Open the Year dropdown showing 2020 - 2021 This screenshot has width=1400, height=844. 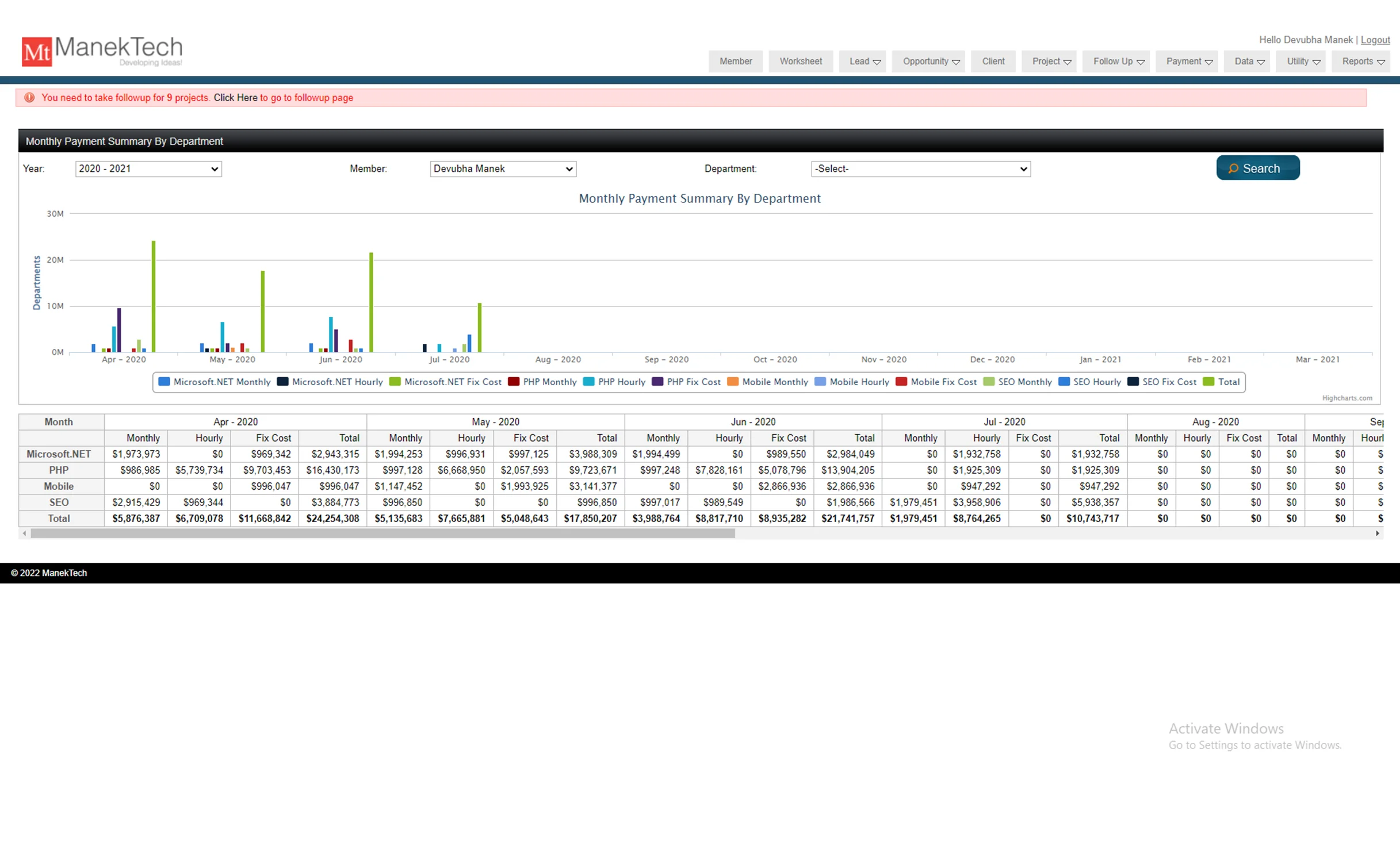(x=148, y=169)
